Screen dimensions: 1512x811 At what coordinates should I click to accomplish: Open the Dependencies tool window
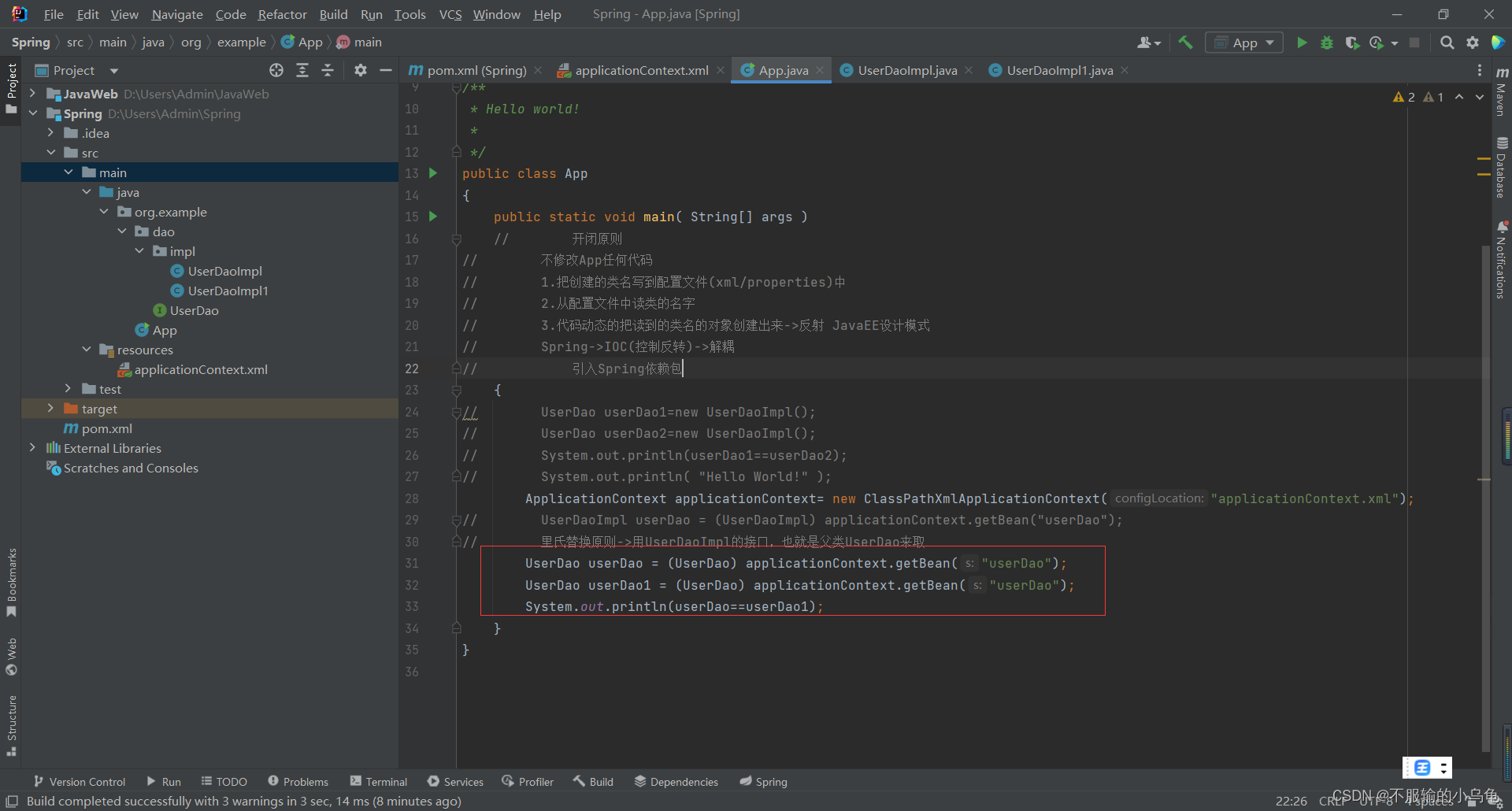(676, 781)
